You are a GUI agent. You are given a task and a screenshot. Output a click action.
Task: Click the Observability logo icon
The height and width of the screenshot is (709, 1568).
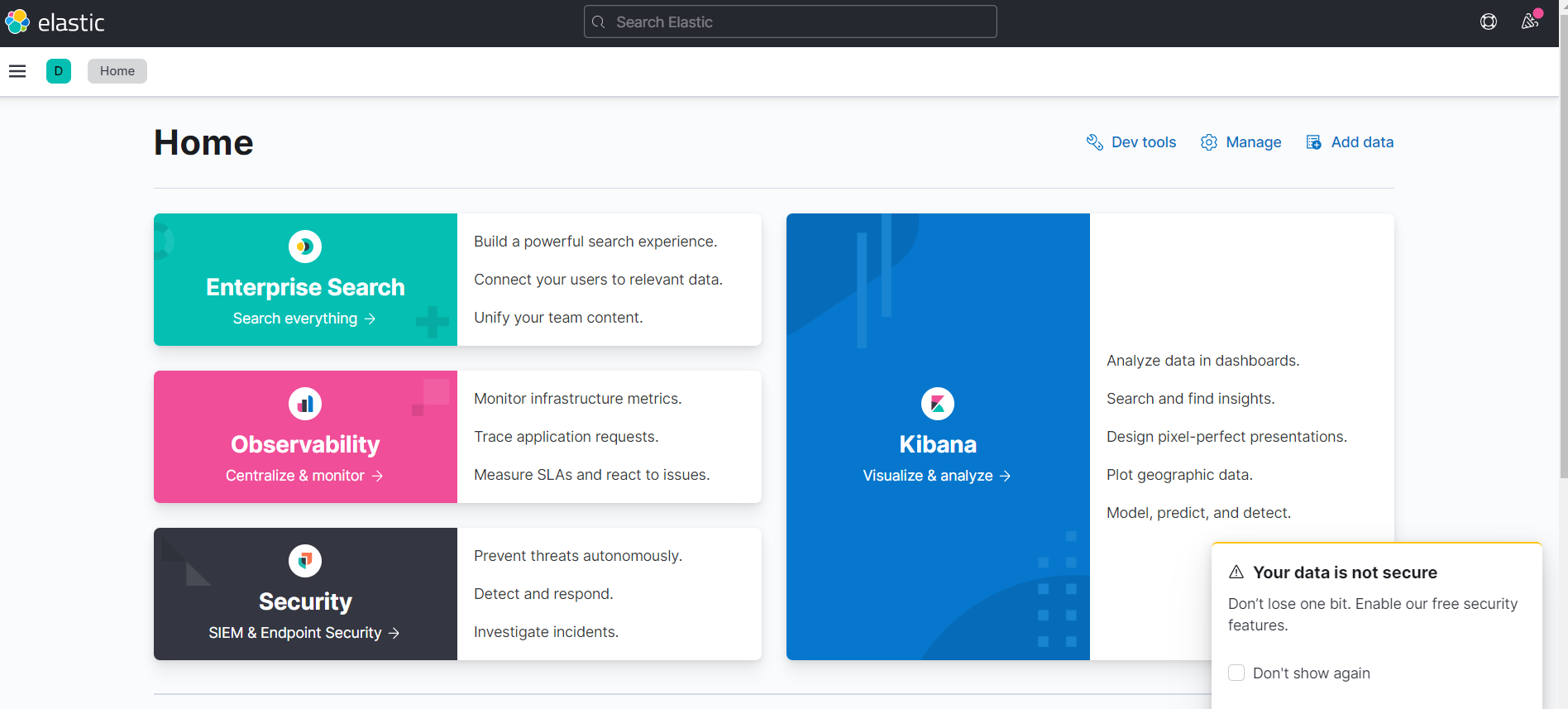305,404
